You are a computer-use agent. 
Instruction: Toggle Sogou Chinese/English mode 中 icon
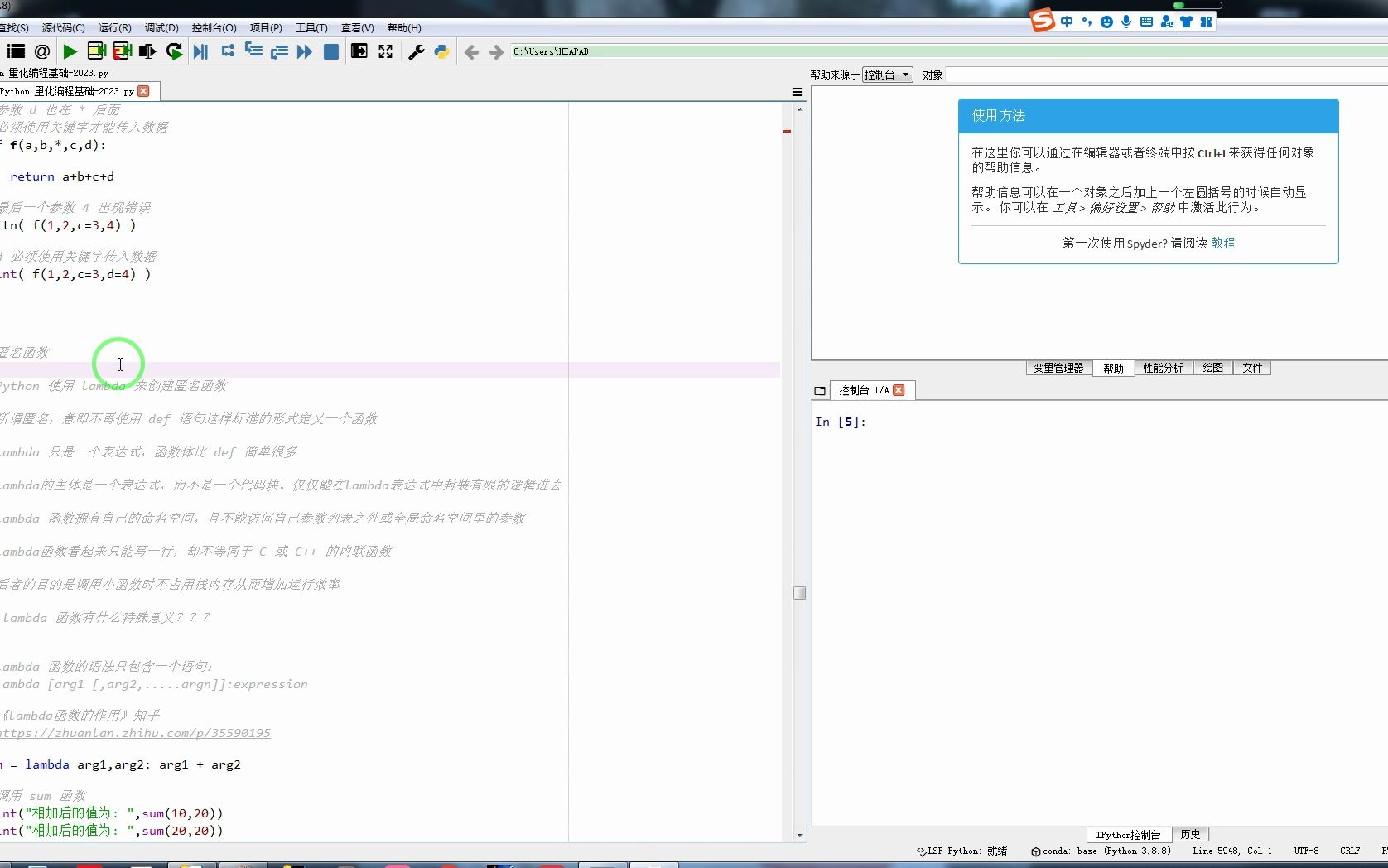click(x=1067, y=22)
